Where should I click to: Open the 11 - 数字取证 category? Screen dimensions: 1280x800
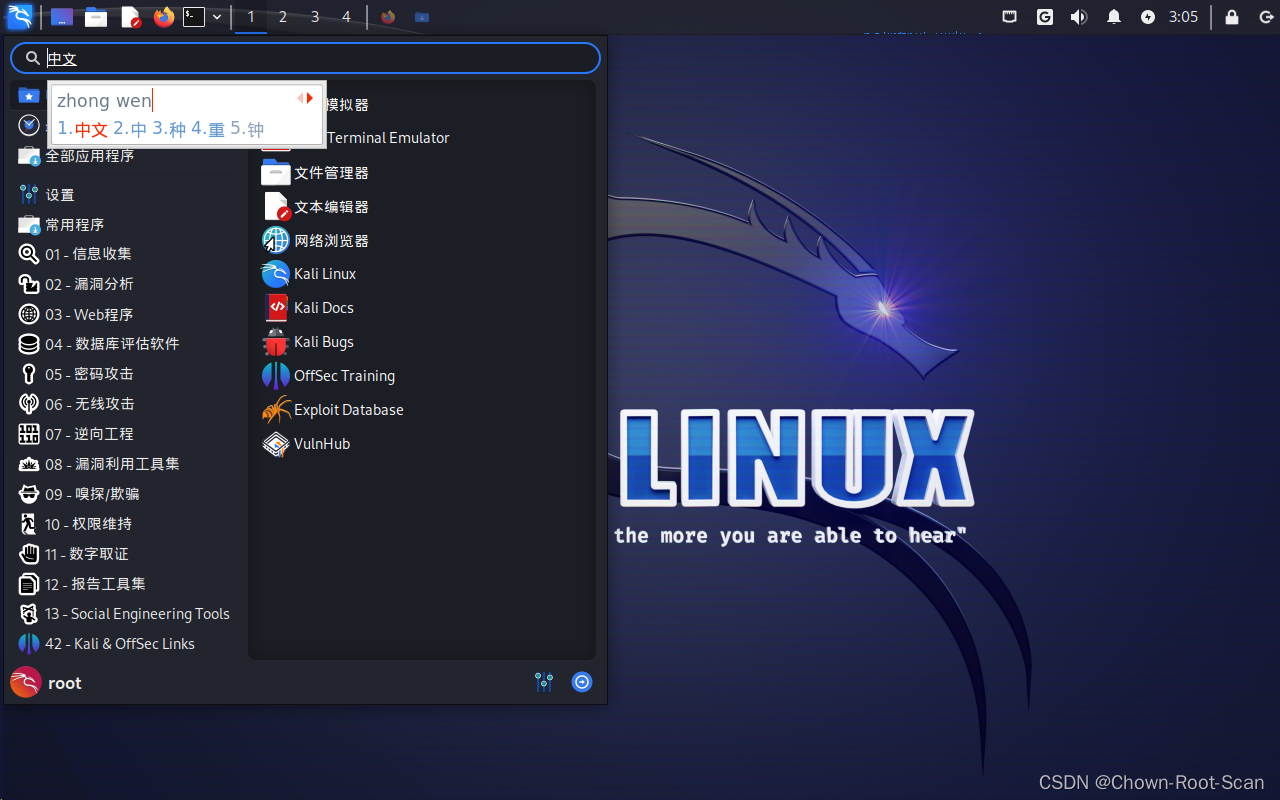[127, 554]
